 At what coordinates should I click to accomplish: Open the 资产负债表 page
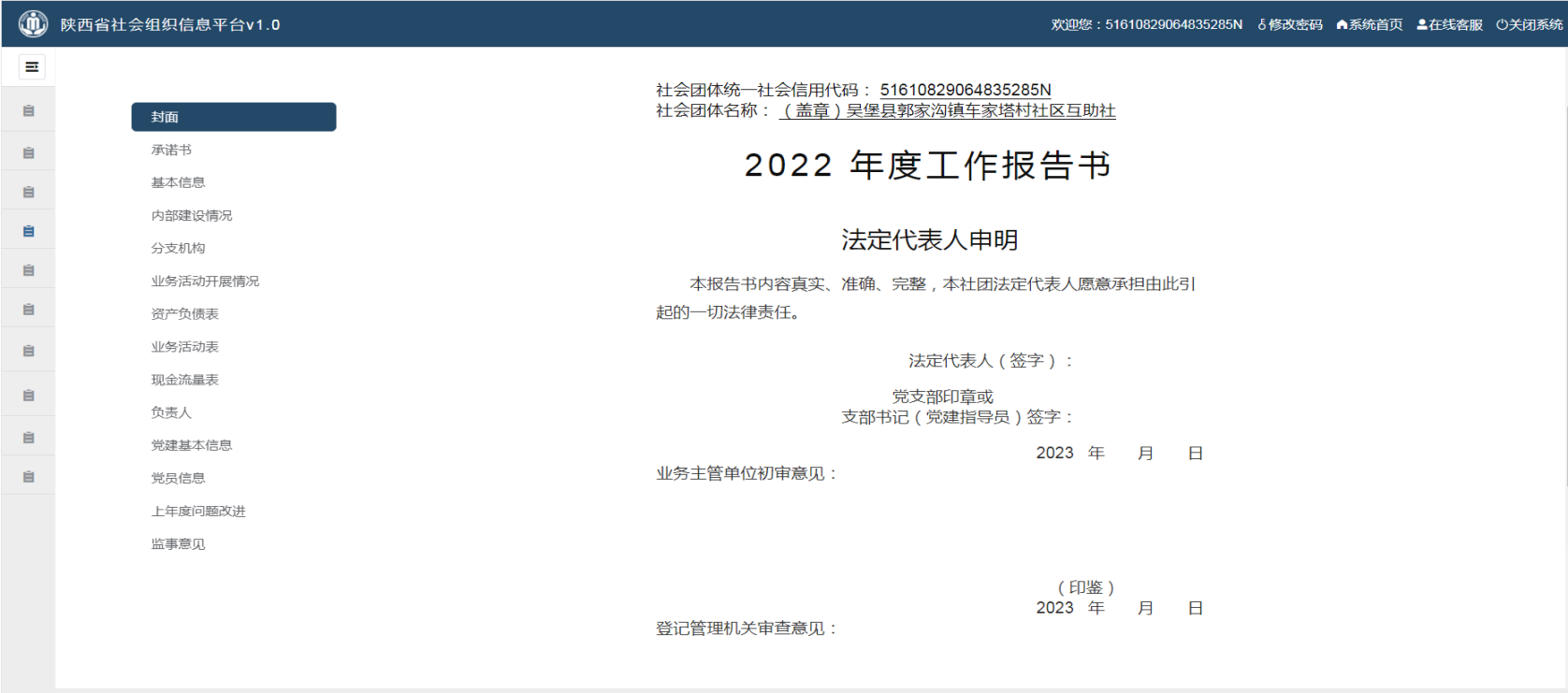184,314
